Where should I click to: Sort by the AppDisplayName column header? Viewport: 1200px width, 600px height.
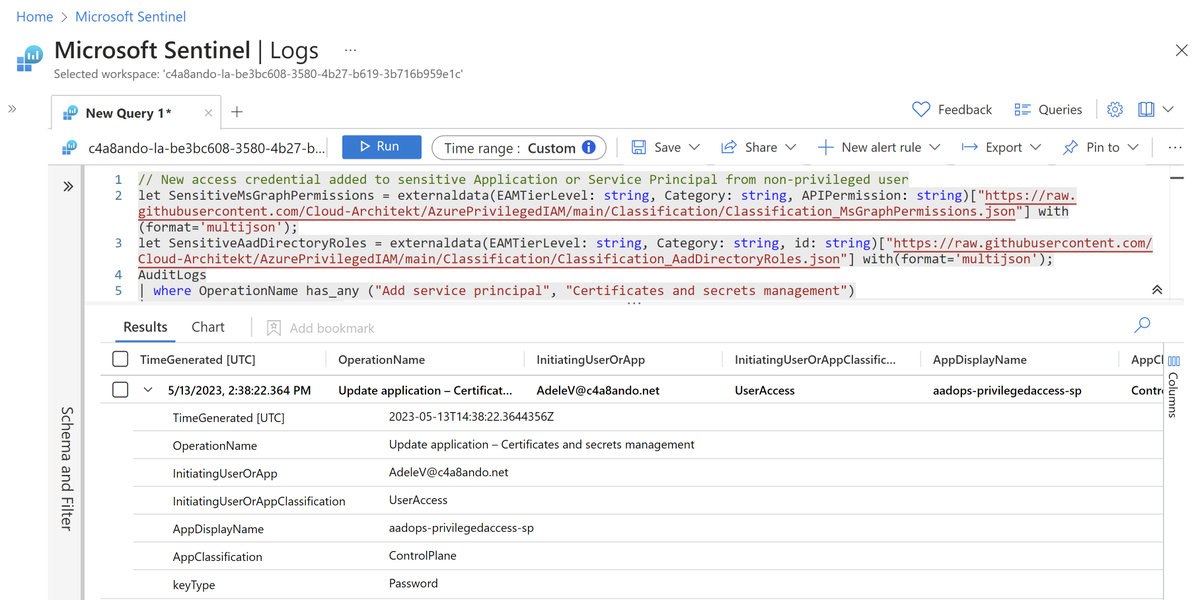pos(979,359)
